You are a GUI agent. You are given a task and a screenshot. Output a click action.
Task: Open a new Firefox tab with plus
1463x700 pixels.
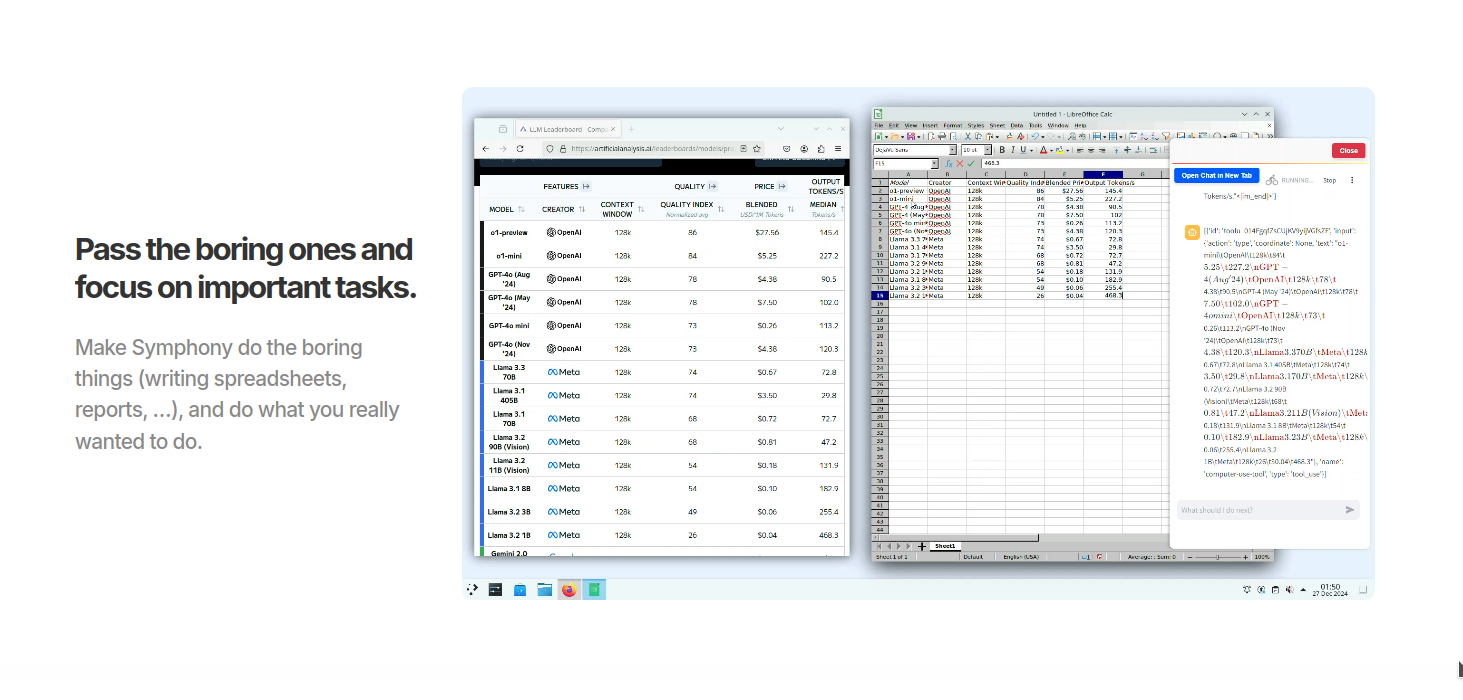(631, 129)
